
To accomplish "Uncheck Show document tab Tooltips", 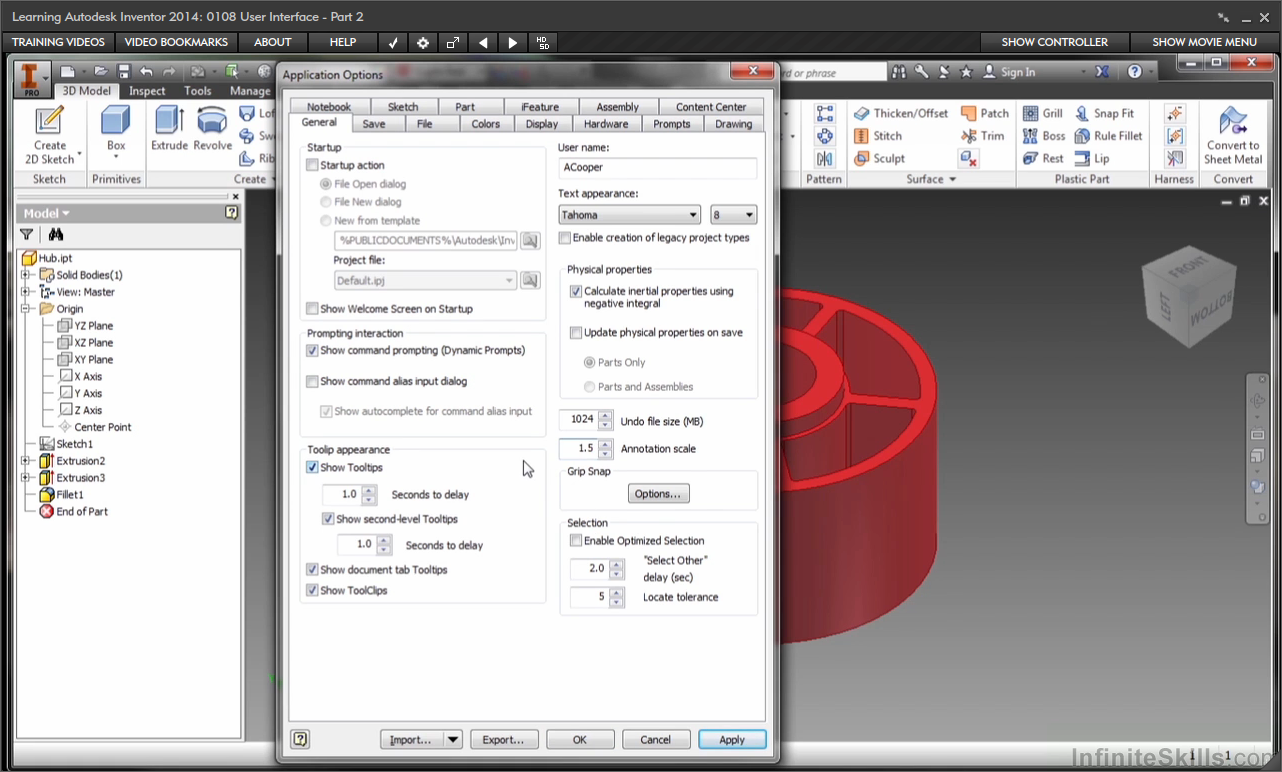I will click(x=313, y=570).
